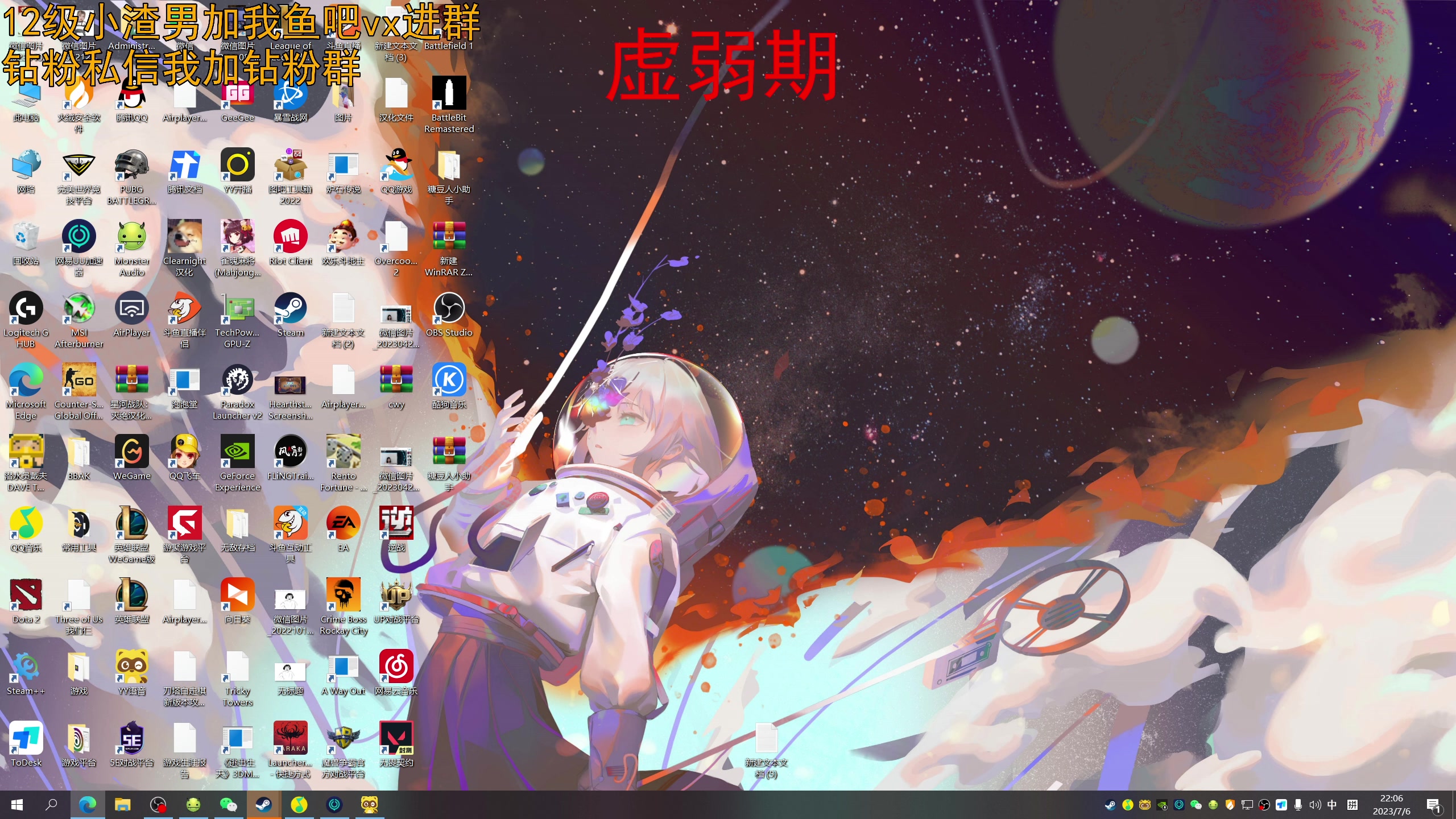Open the Steam desktop shortcut
Image resolution: width=1456 pixels, height=819 pixels.
pyautogui.click(x=291, y=315)
